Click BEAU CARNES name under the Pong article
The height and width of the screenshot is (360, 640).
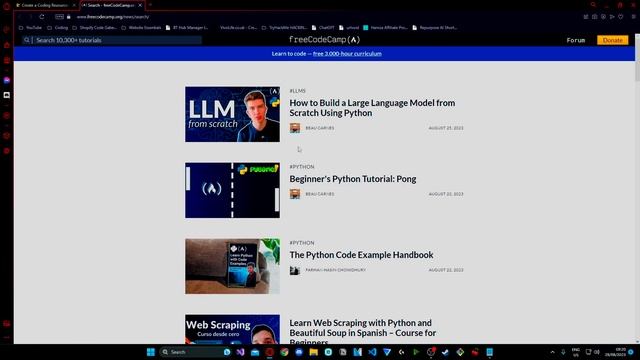pyautogui.click(x=320, y=194)
